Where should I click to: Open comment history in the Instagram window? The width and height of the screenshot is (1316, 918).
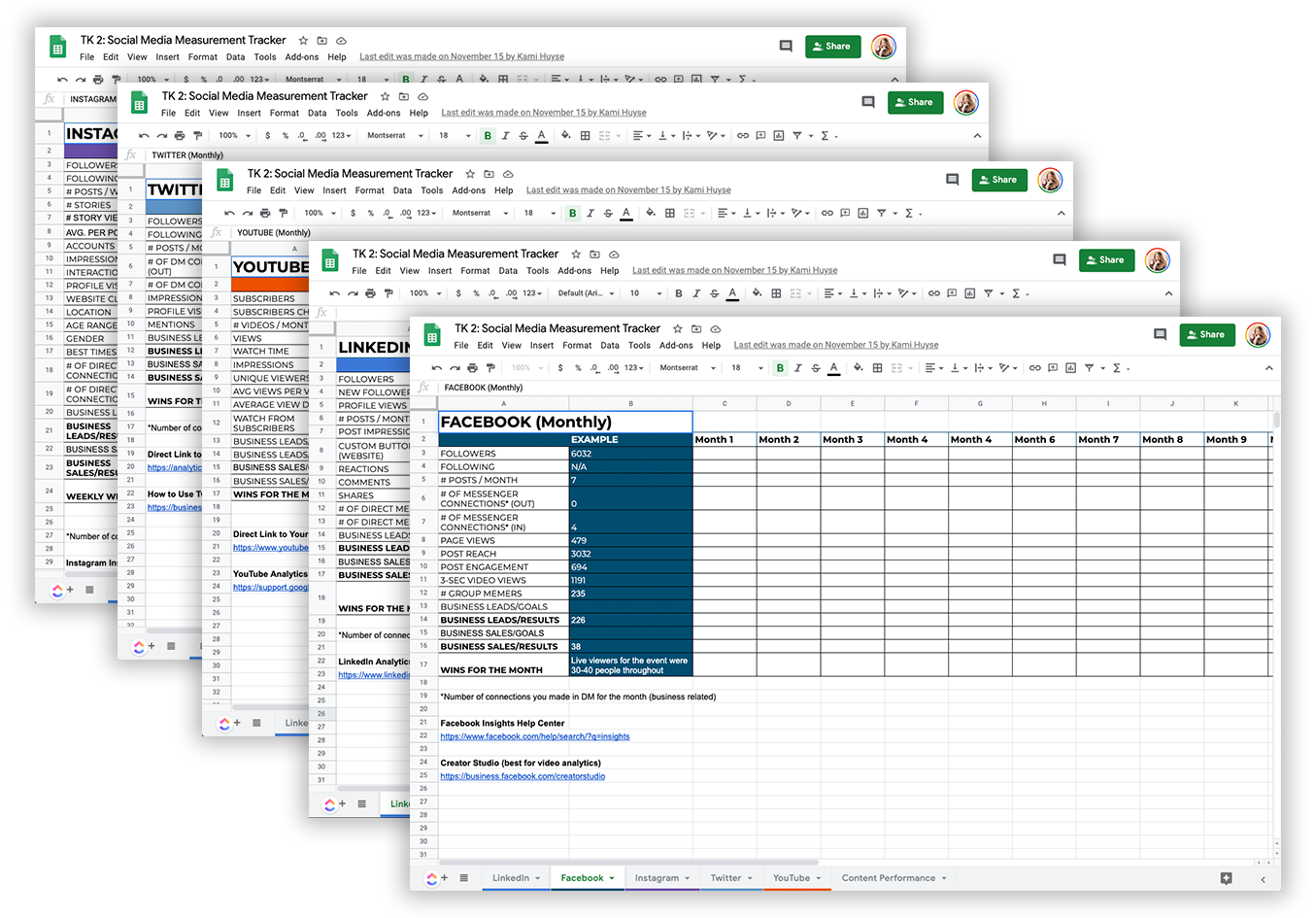point(786,46)
